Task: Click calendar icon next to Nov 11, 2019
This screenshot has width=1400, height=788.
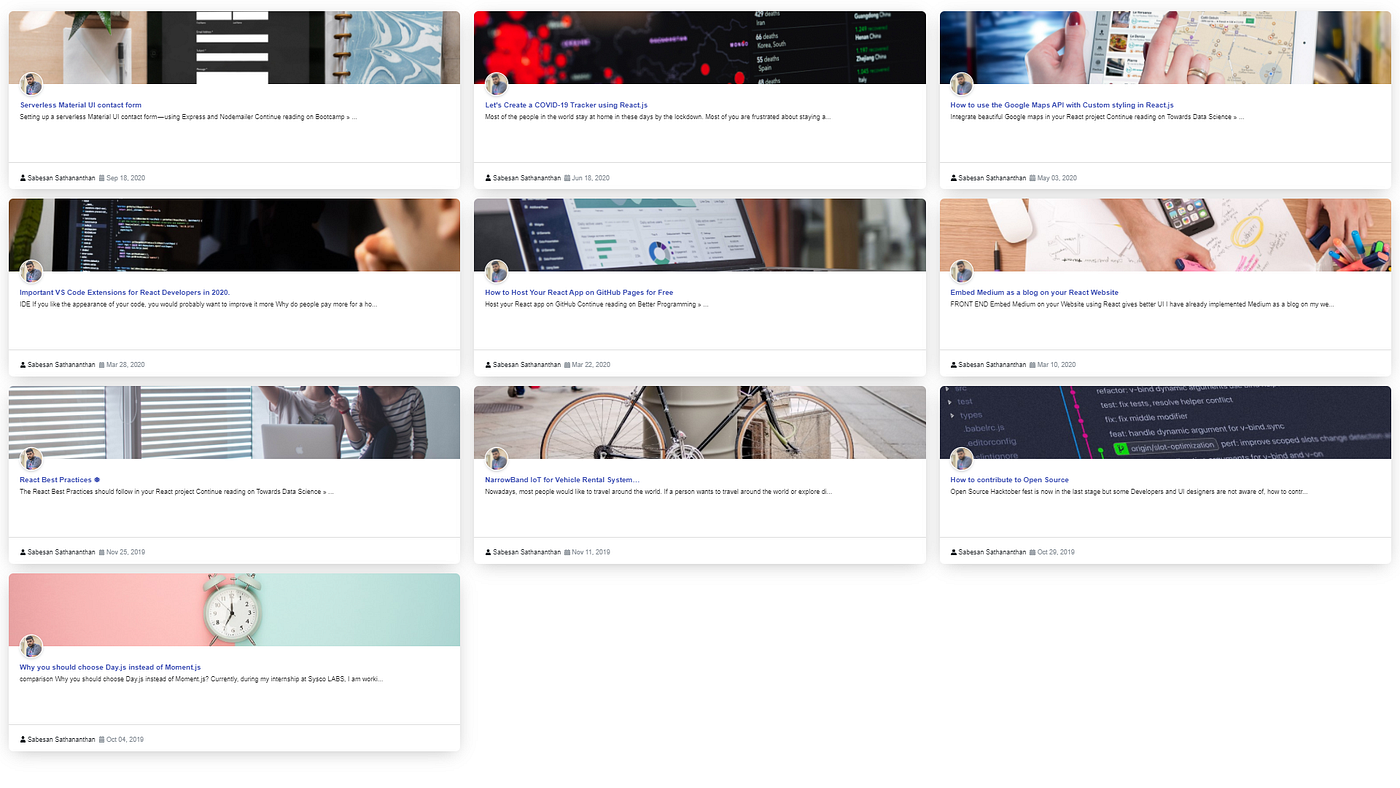Action: pos(567,552)
